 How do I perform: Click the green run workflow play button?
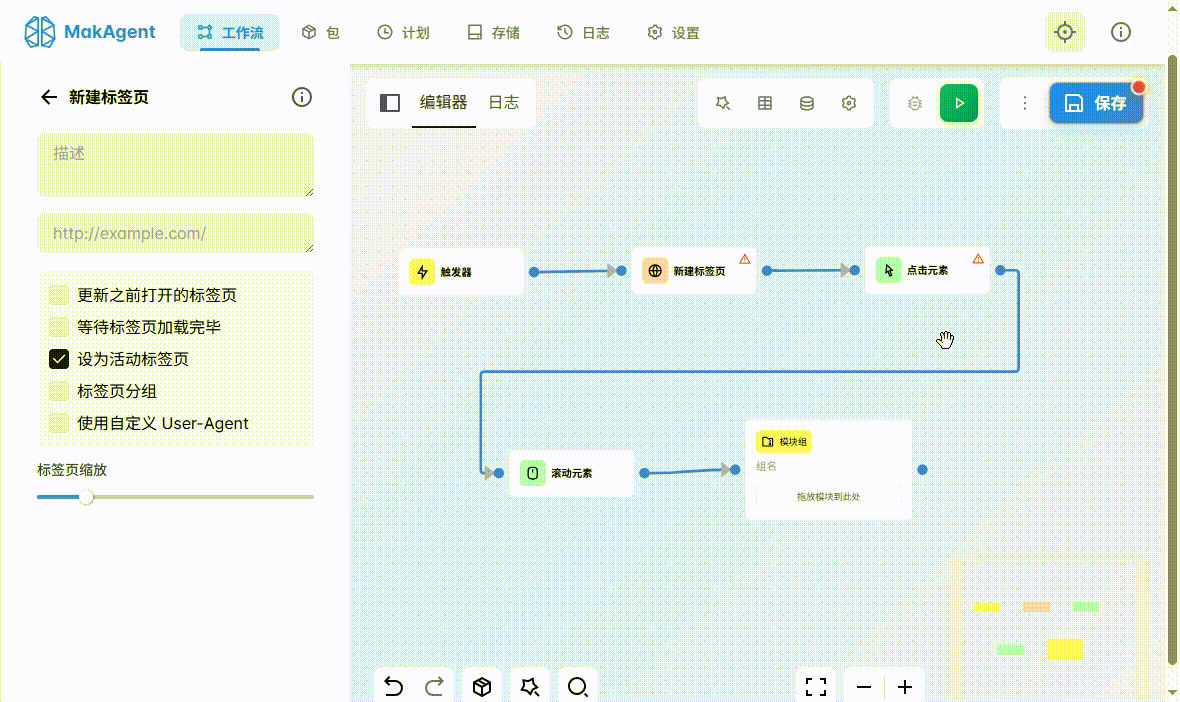click(958, 103)
